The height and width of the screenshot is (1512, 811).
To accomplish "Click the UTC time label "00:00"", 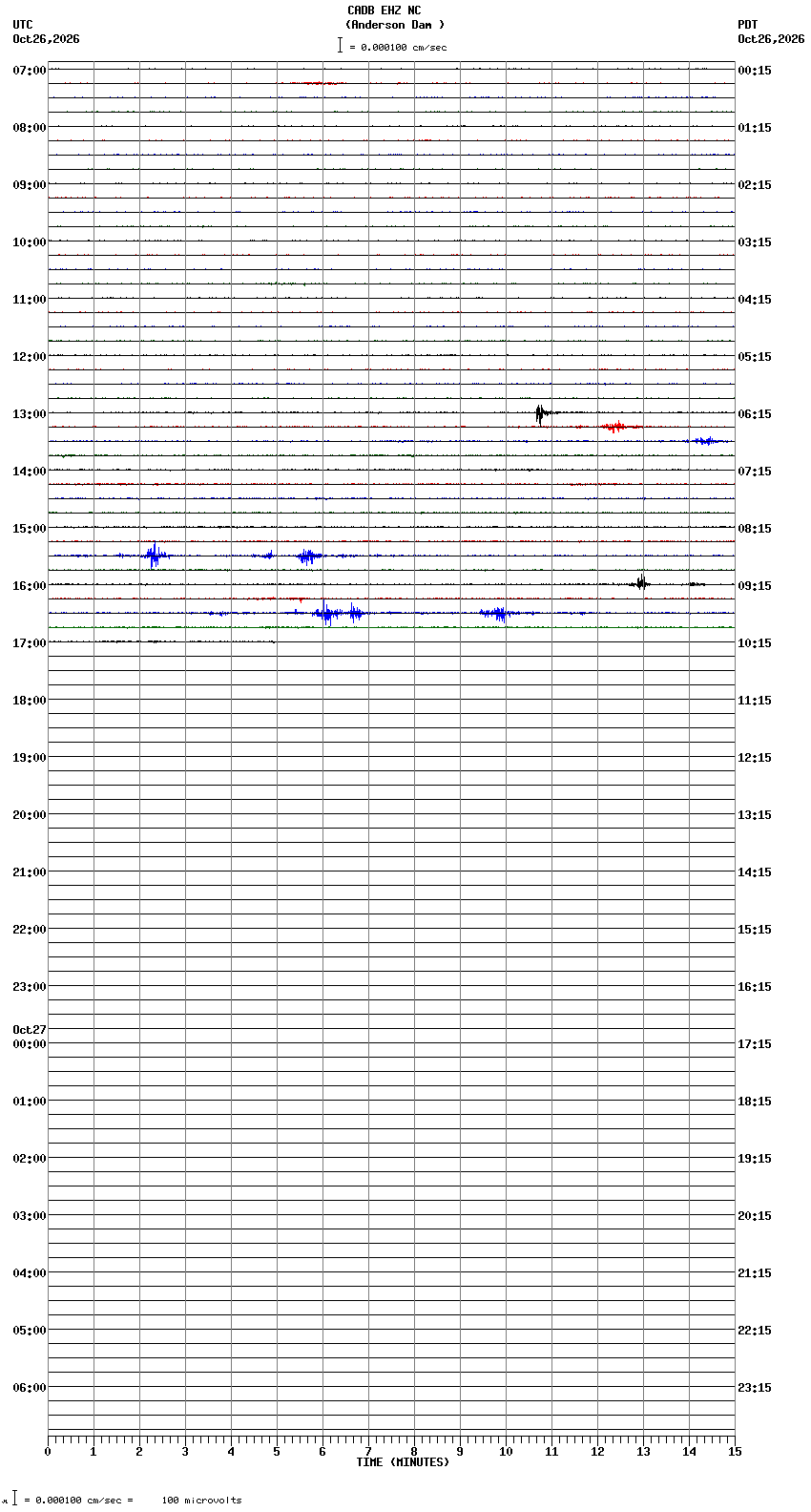I will (x=29, y=1044).
